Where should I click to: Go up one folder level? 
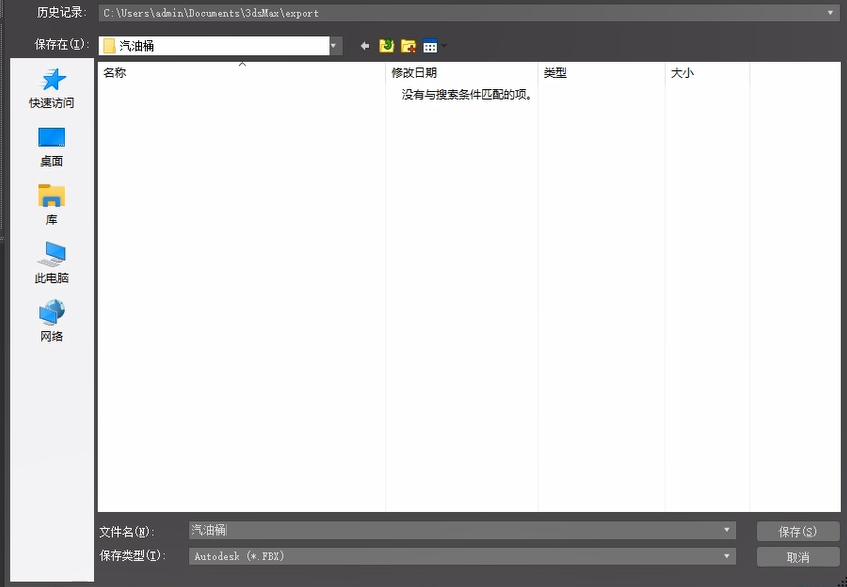[386, 46]
